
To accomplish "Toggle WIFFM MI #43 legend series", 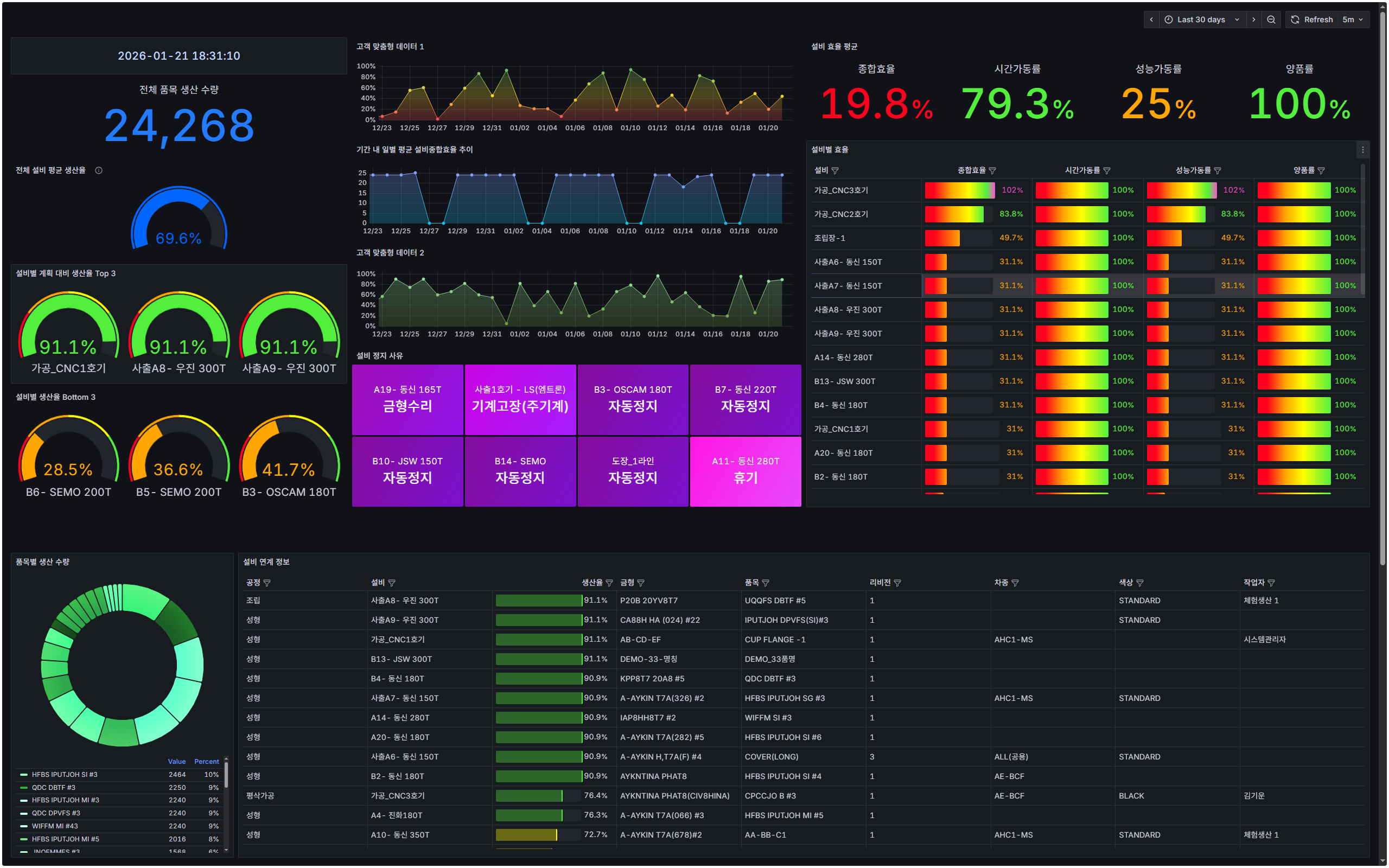I will pyautogui.click(x=54, y=826).
